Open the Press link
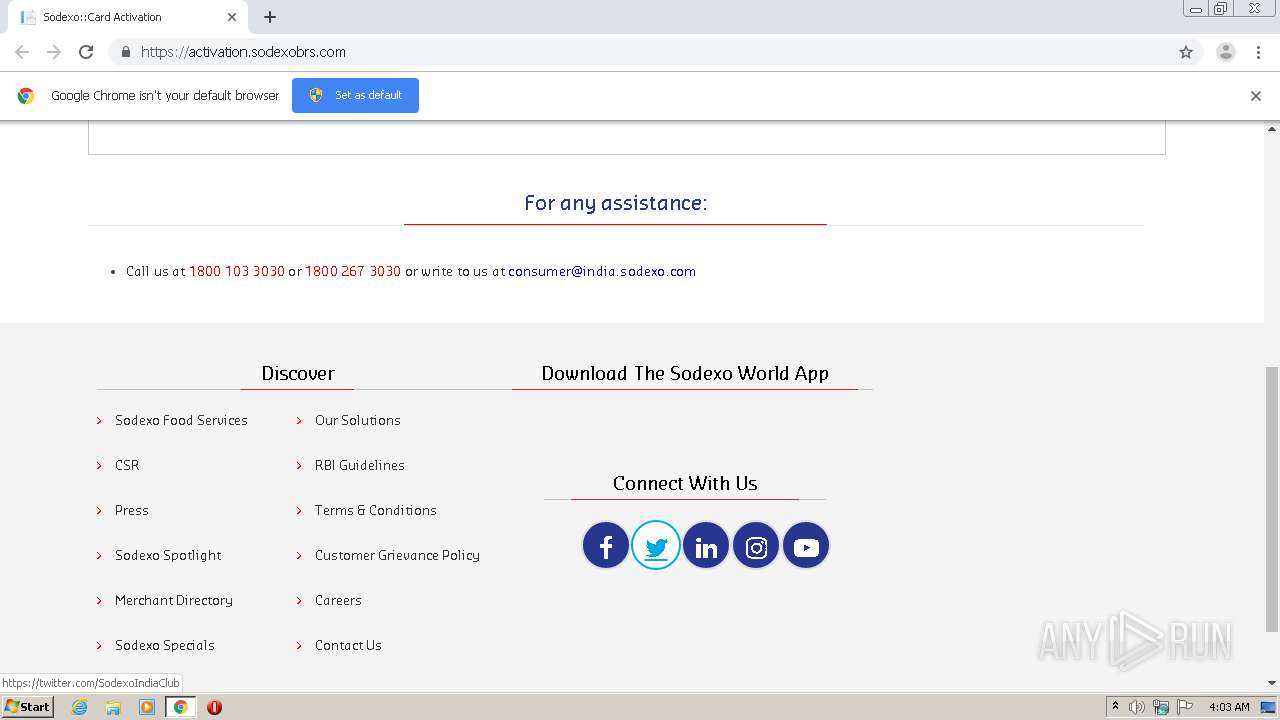 click(132, 511)
